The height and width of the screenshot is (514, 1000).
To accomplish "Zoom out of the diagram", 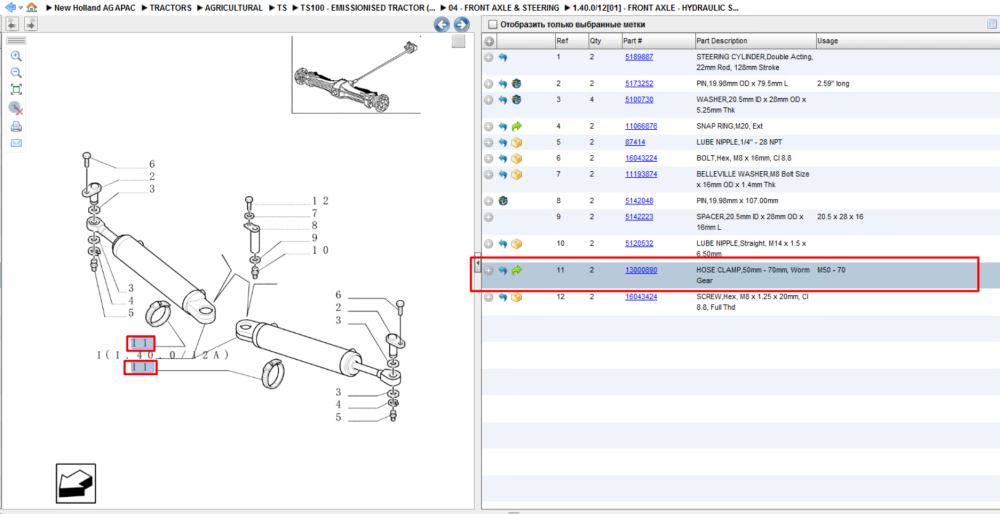I will pyautogui.click(x=17, y=73).
